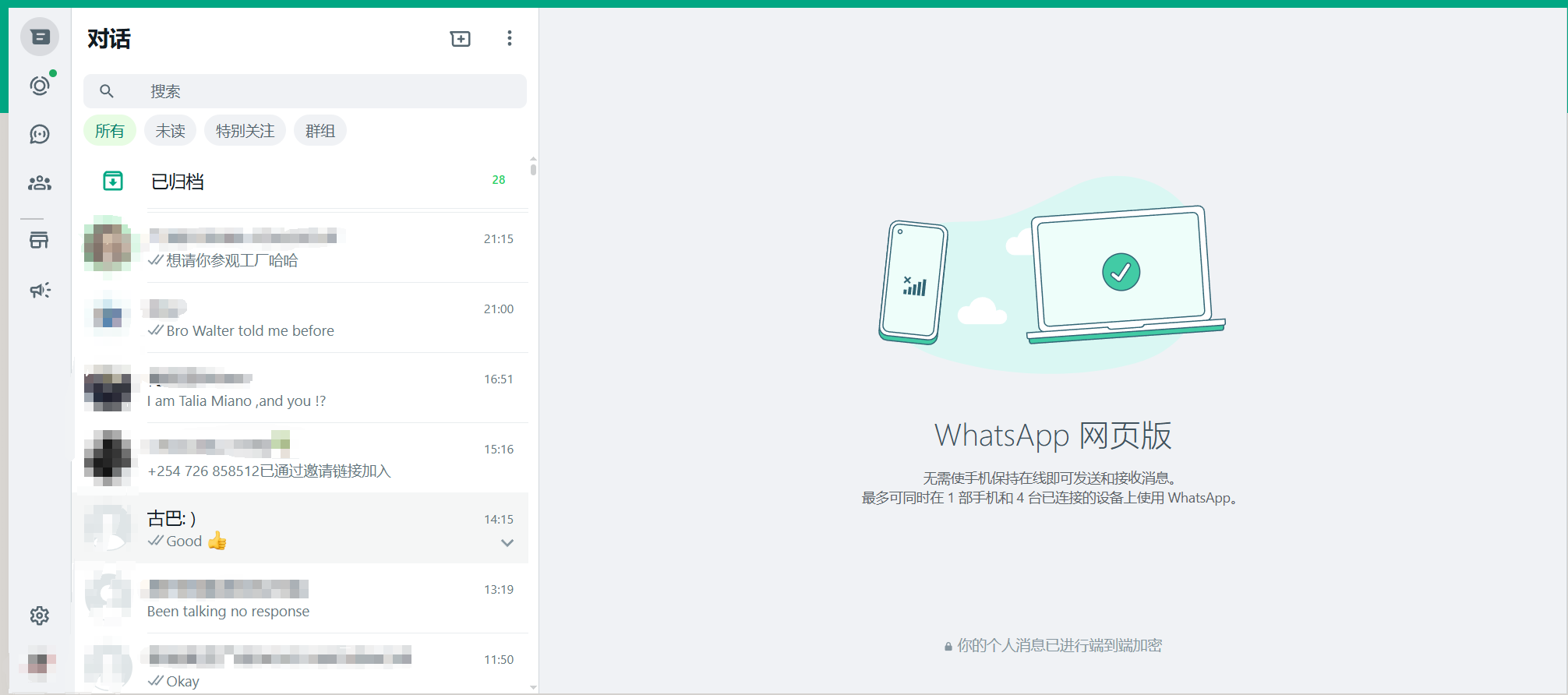Screen dimensions: 1568x695
Task: Open the 古巴: ) chat
Action: [302, 527]
